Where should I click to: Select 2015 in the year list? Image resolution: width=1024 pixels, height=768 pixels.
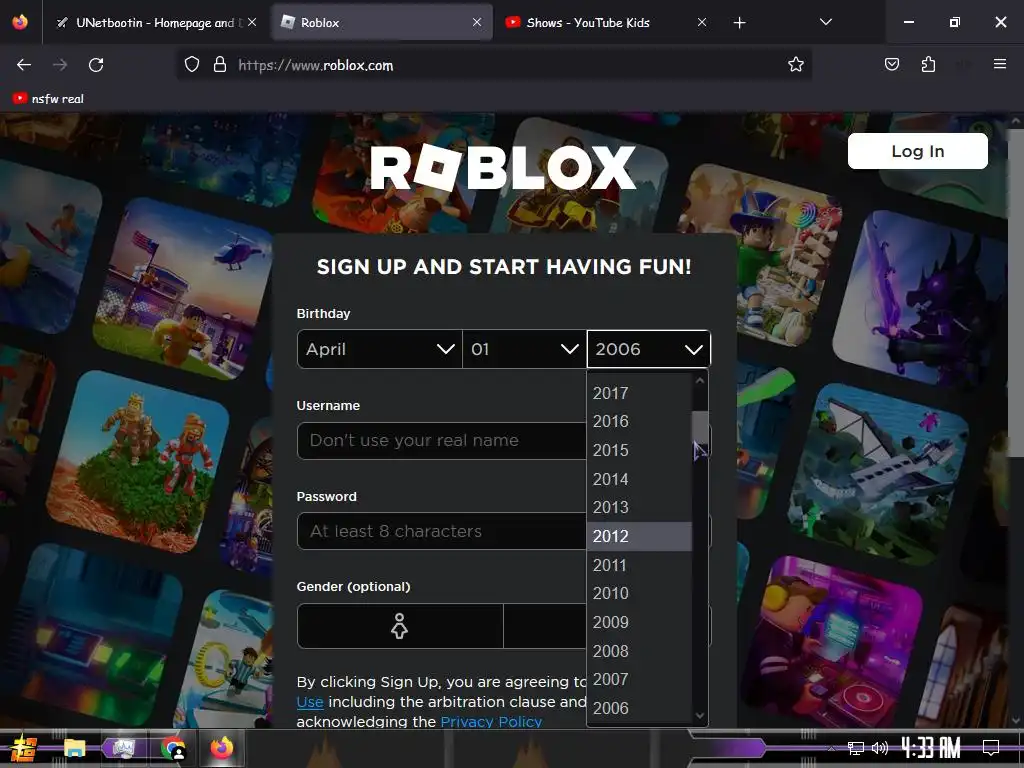click(x=639, y=450)
